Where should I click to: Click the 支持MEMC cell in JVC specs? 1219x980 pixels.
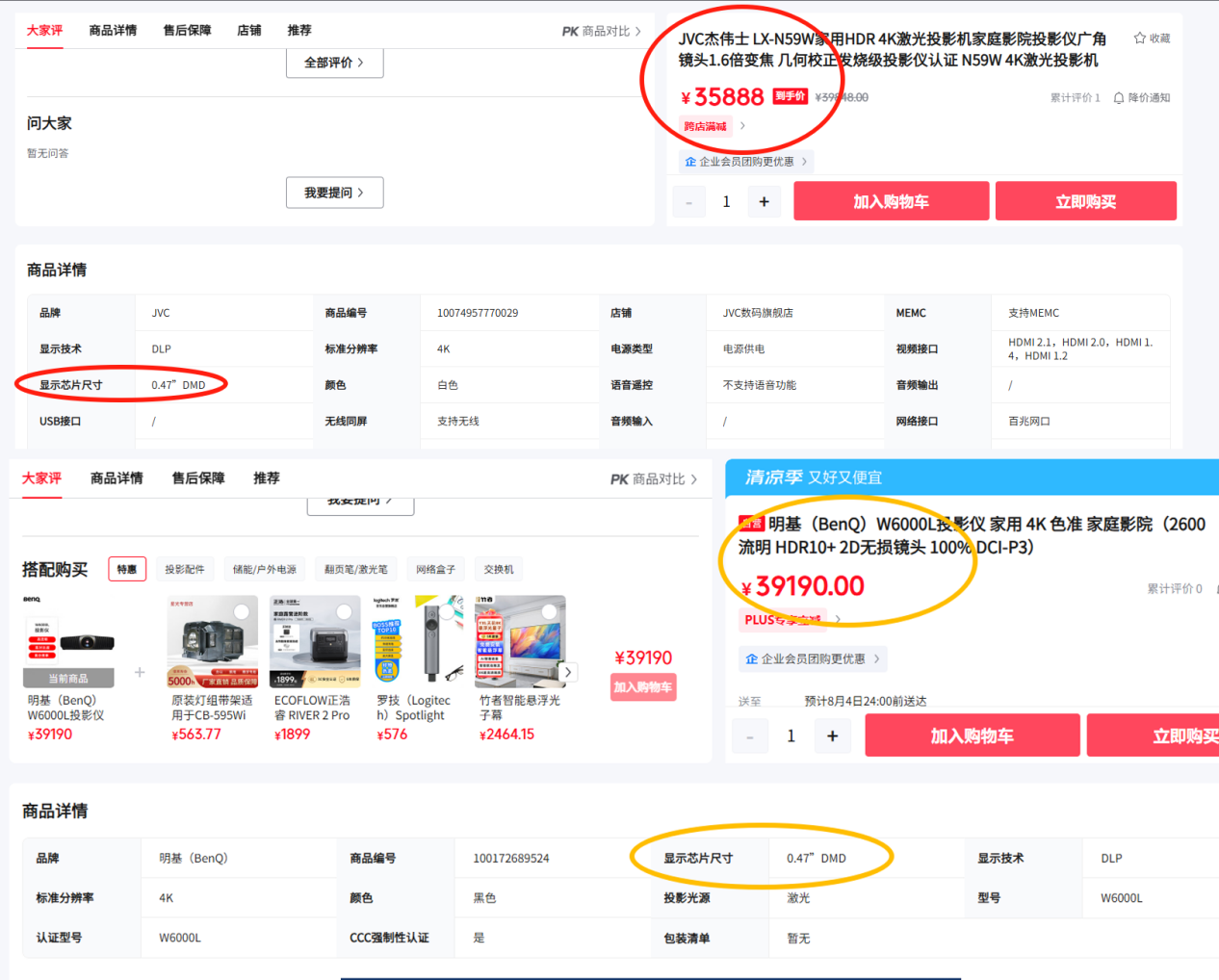[1033, 313]
